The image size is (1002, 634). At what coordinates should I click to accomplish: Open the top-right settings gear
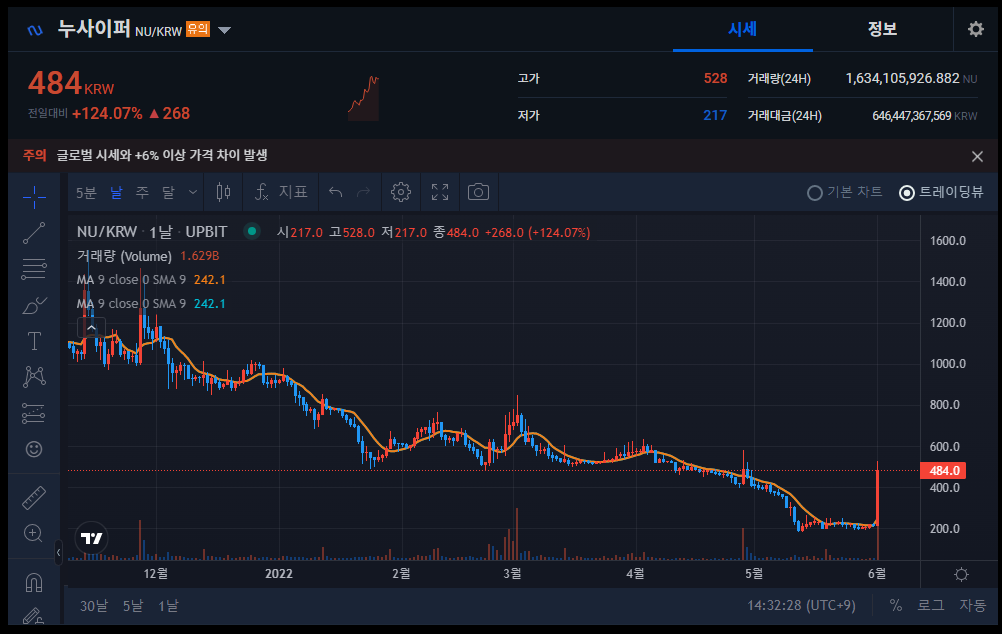975,29
